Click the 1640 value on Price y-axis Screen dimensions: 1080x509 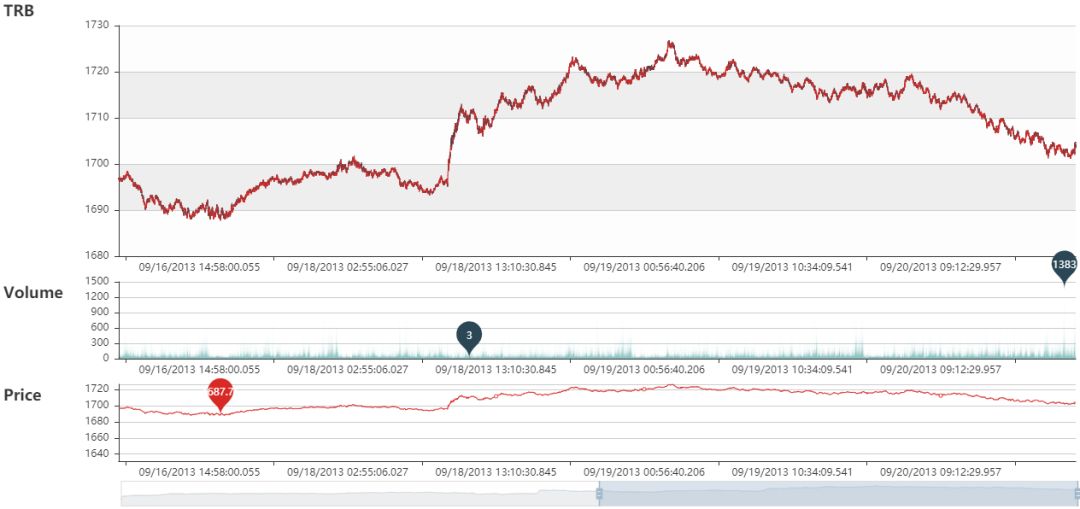pos(96,454)
